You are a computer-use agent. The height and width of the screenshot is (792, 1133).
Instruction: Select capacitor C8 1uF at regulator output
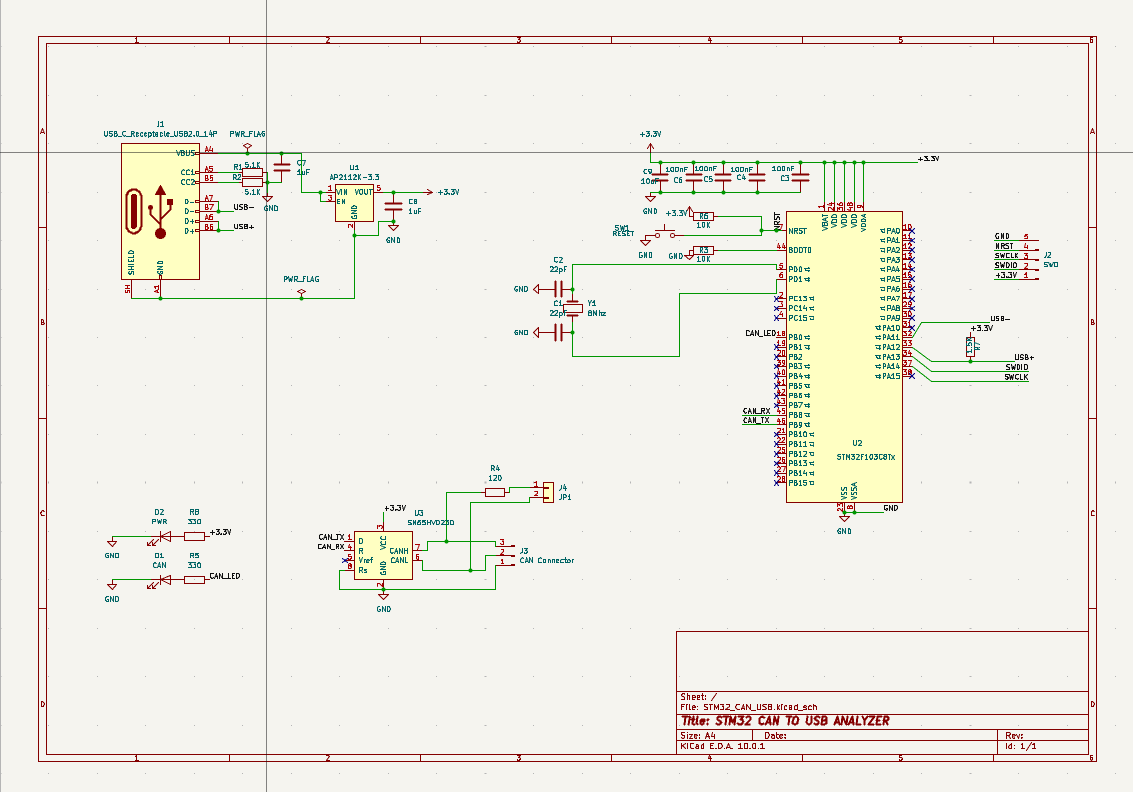point(393,206)
